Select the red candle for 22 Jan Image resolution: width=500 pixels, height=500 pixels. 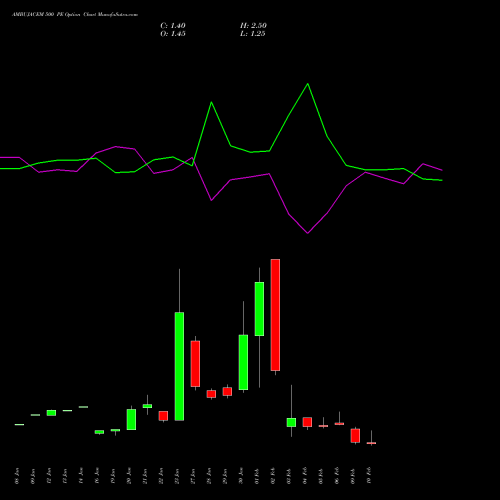coord(163,416)
